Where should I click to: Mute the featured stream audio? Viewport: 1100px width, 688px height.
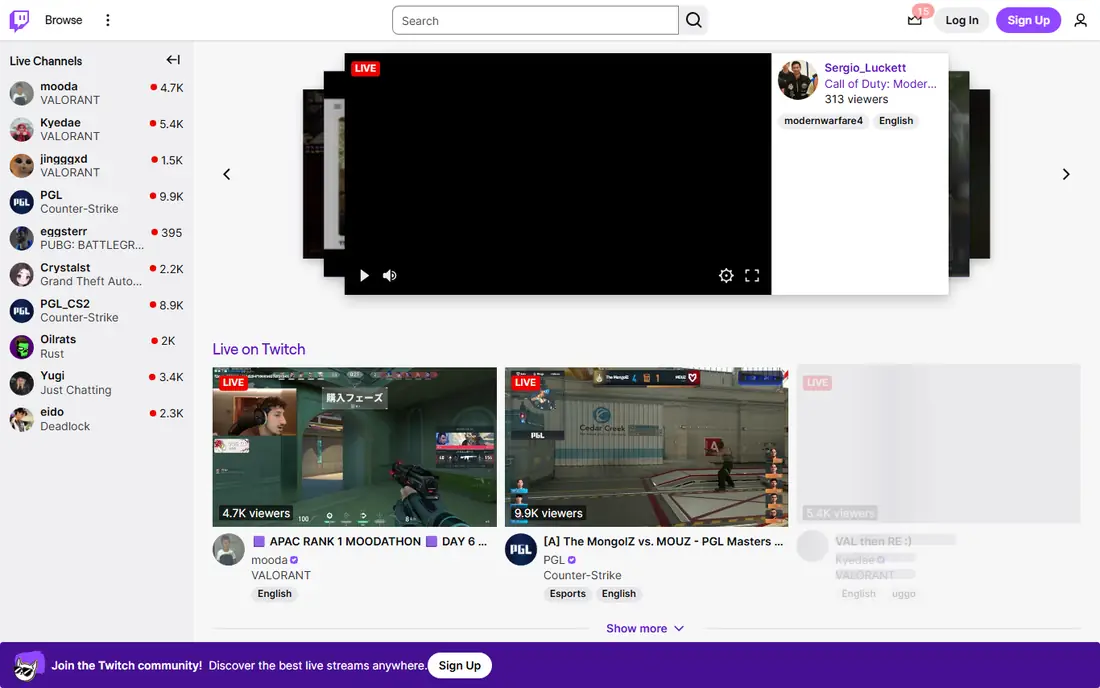click(390, 276)
